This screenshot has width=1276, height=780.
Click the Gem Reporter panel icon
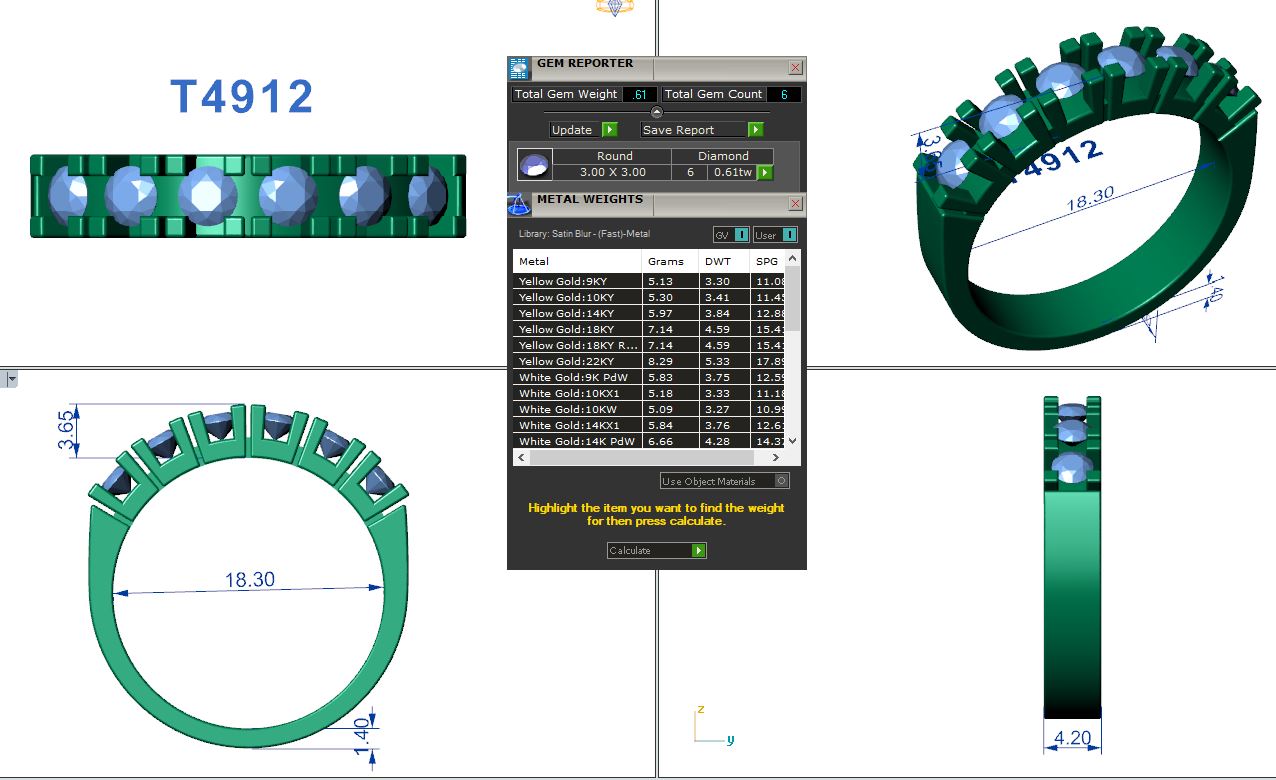(x=518, y=69)
